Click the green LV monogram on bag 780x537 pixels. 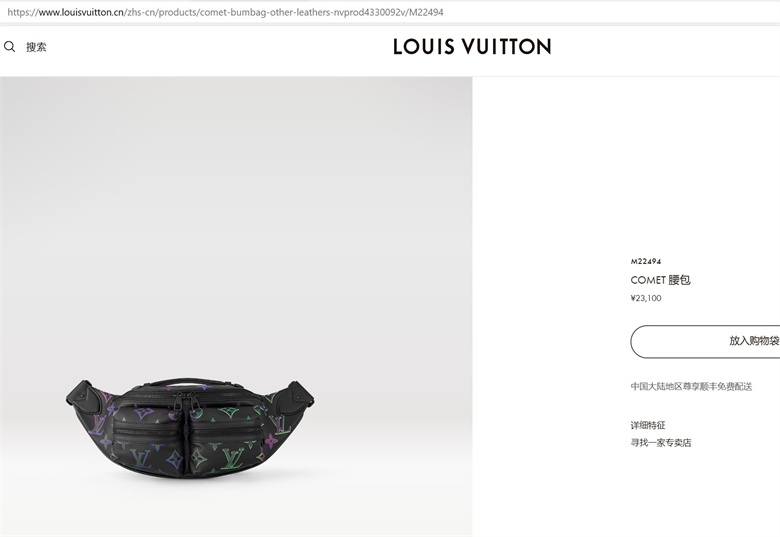point(233,458)
